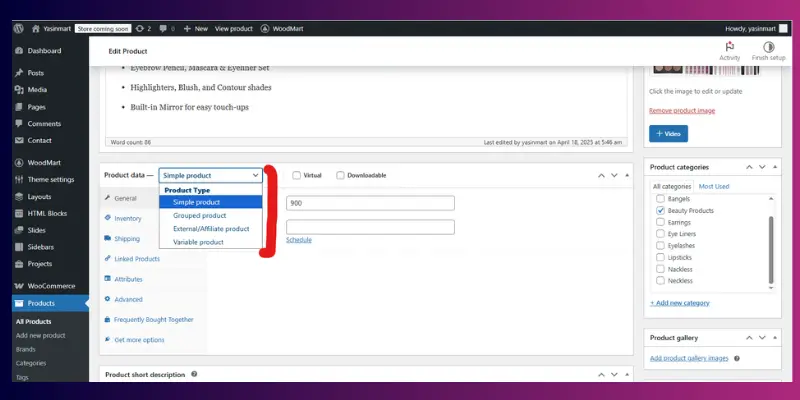The width and height of the screenshot is (800, 400).
Task: Open the Frequently Bought Together tab
Action: (x=153, y=319)
